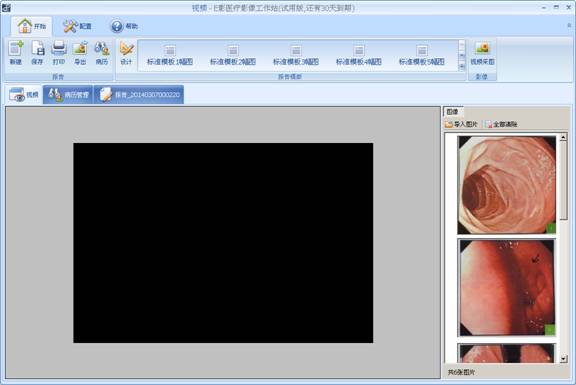Select the 图像 (Images) panel tab
The height and width of the screenshot is (385, 576).
point(453,112)
